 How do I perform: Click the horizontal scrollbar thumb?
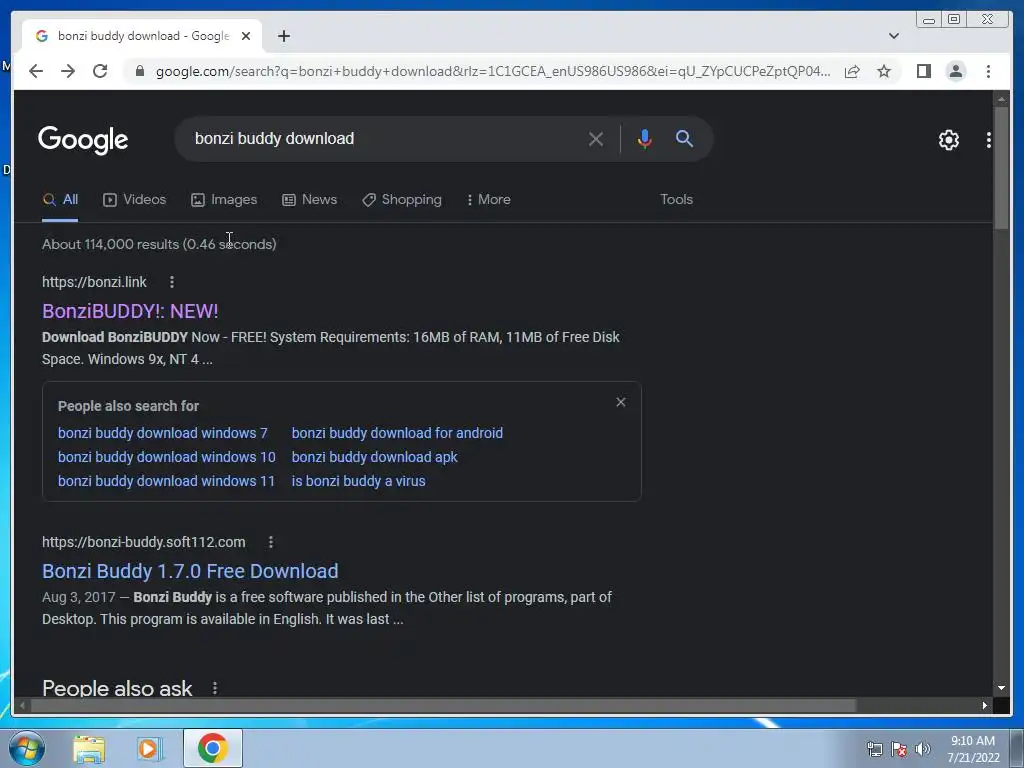pos(444,705)
